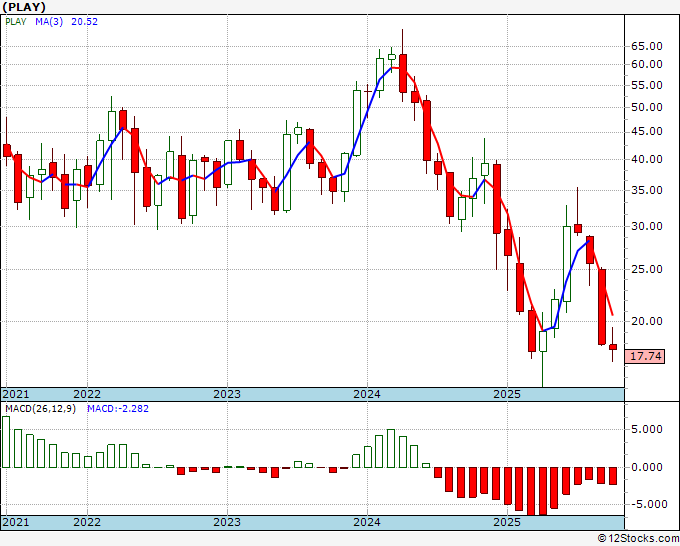Click the tallest green MACD bar at 2021
Image resolution: width=680 pixels, height=546 pixels.
[6, 442]
